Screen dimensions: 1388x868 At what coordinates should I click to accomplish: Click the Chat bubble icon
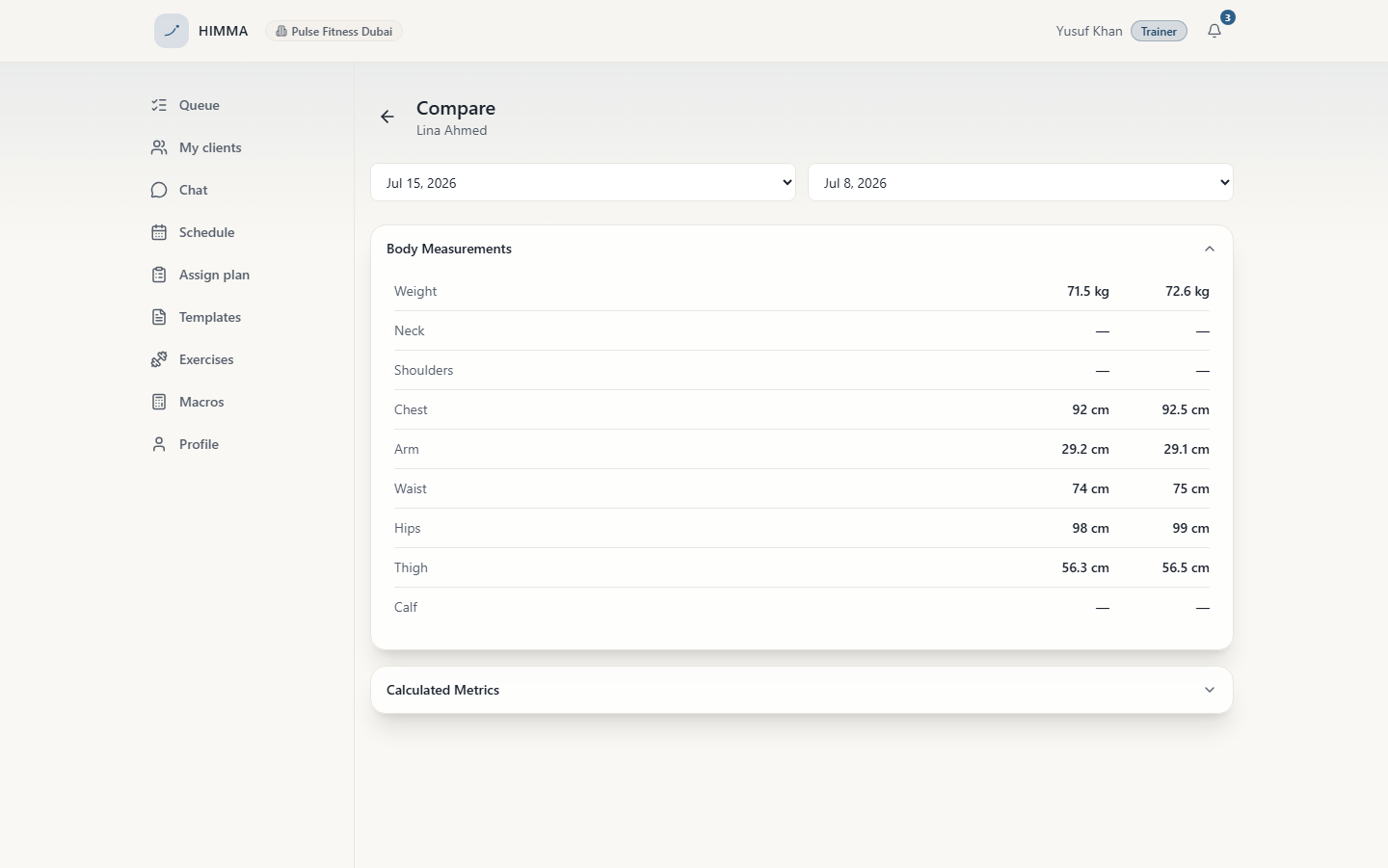pyautogui.click(x=159, y=190)
